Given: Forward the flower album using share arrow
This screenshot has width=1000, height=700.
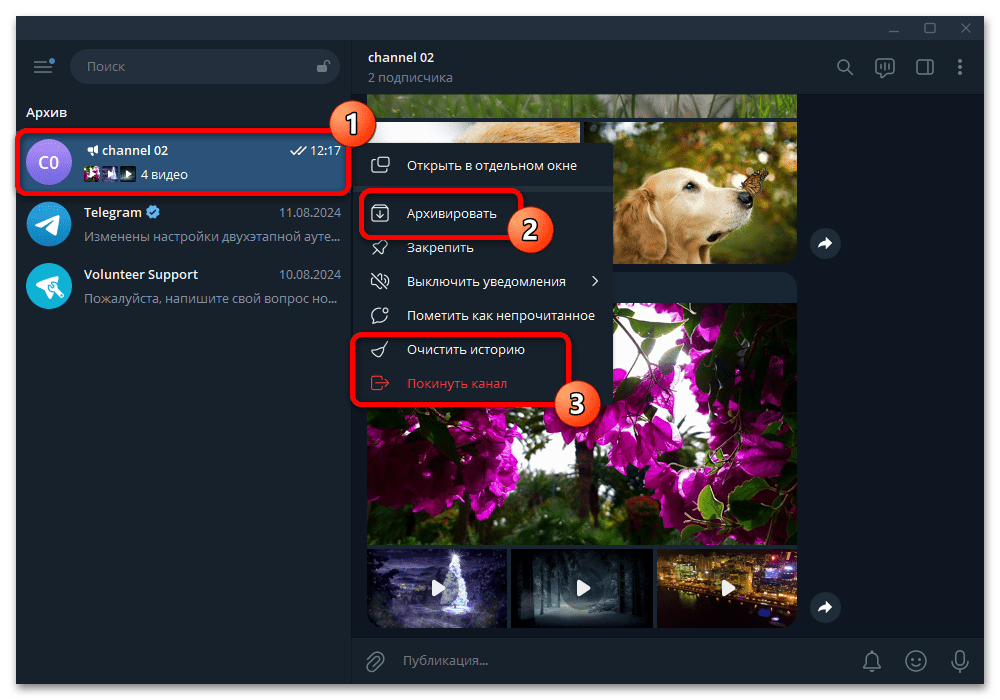Looking at the screenshot, I should (x=825, y=606).
